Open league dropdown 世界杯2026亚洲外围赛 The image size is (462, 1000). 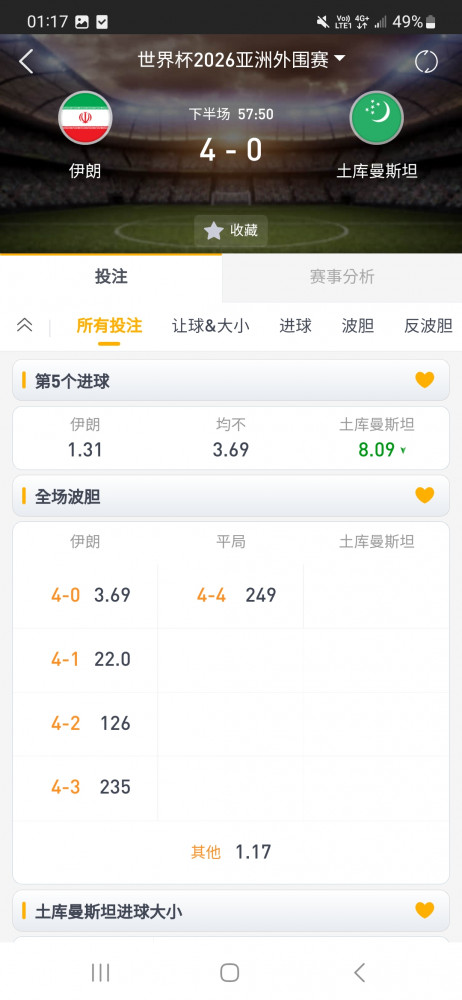[241, 60]
